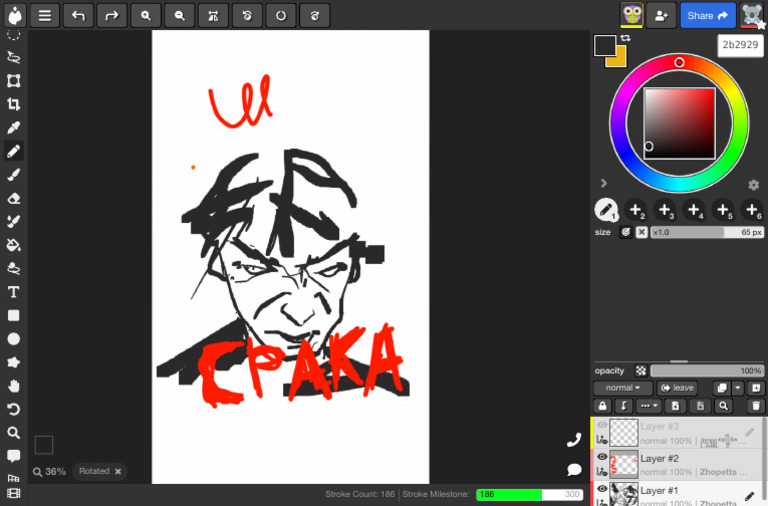Click the Share button

coord(708,16)
